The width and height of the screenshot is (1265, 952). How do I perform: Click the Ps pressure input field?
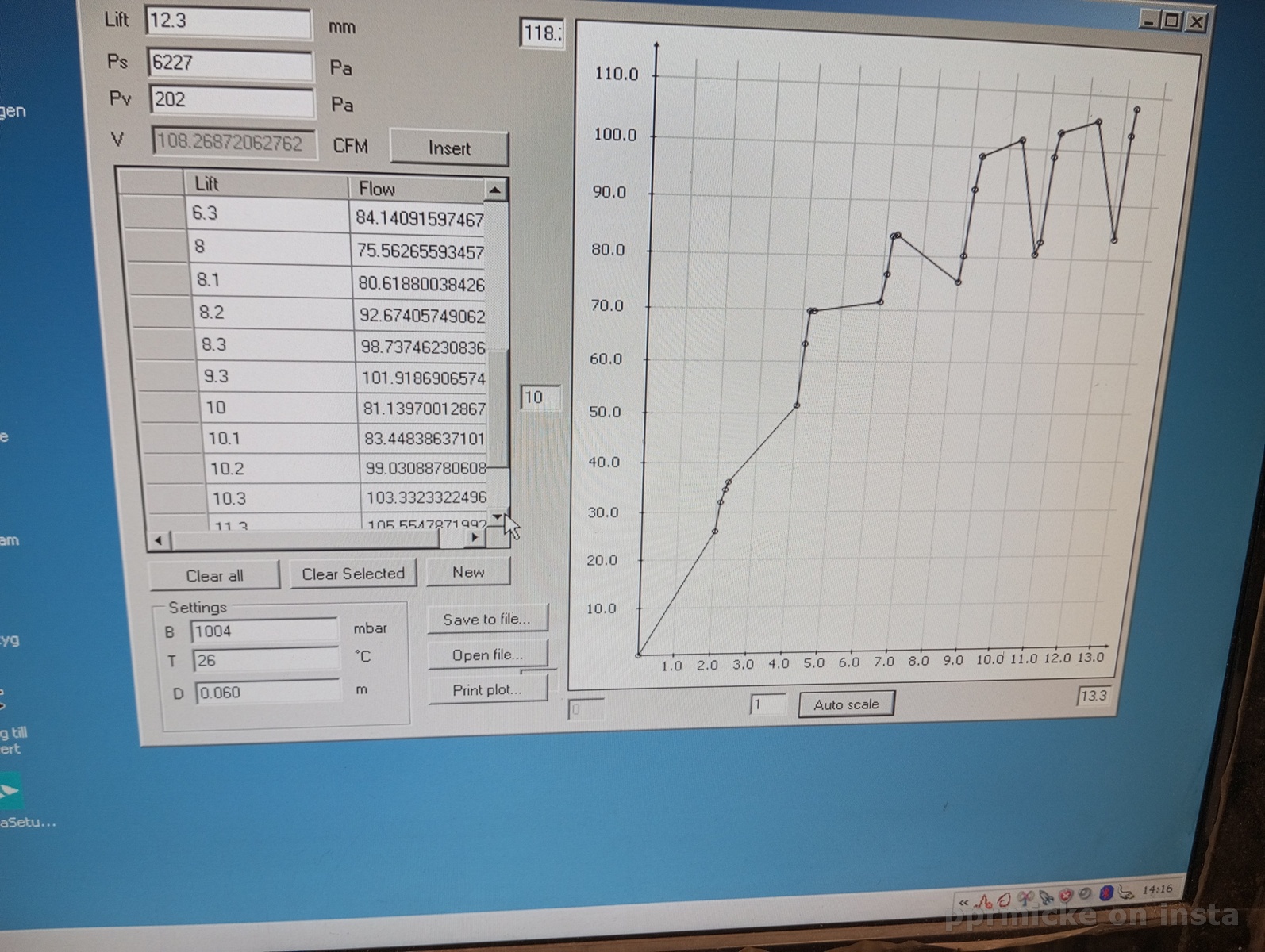point(230,63)
